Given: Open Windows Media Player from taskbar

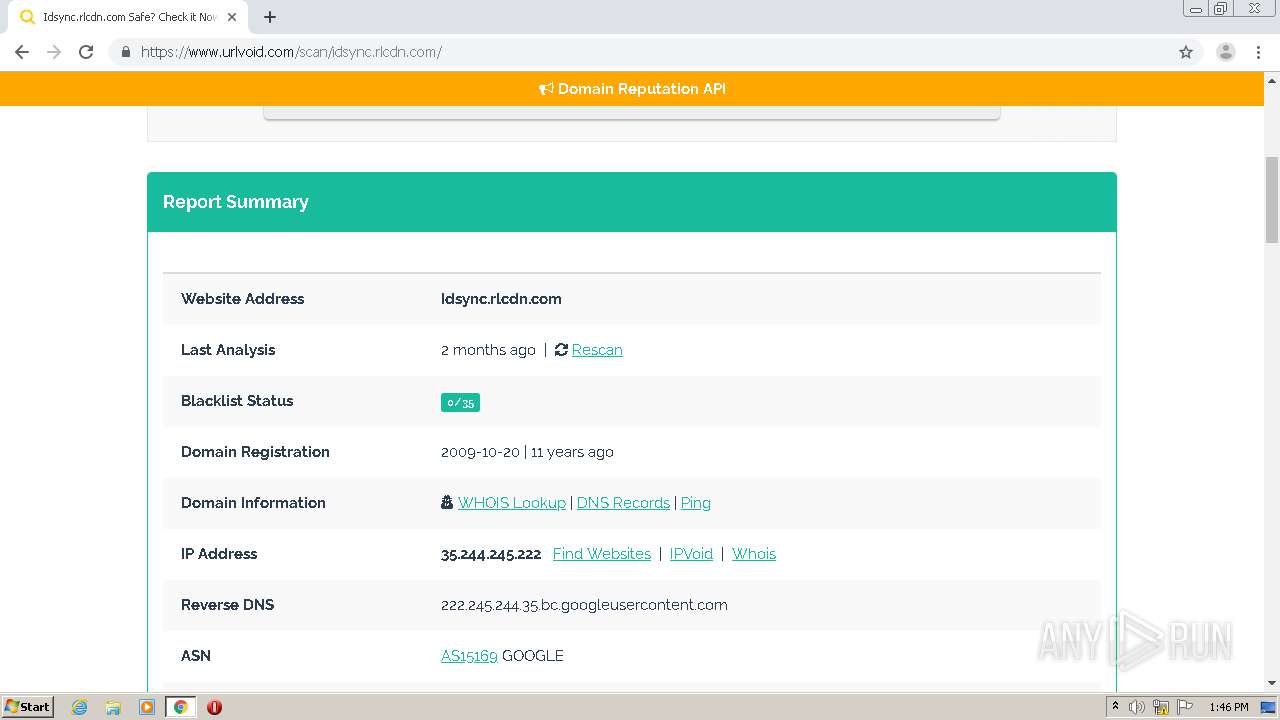Looking at the screenshot, I should (147, 707).
